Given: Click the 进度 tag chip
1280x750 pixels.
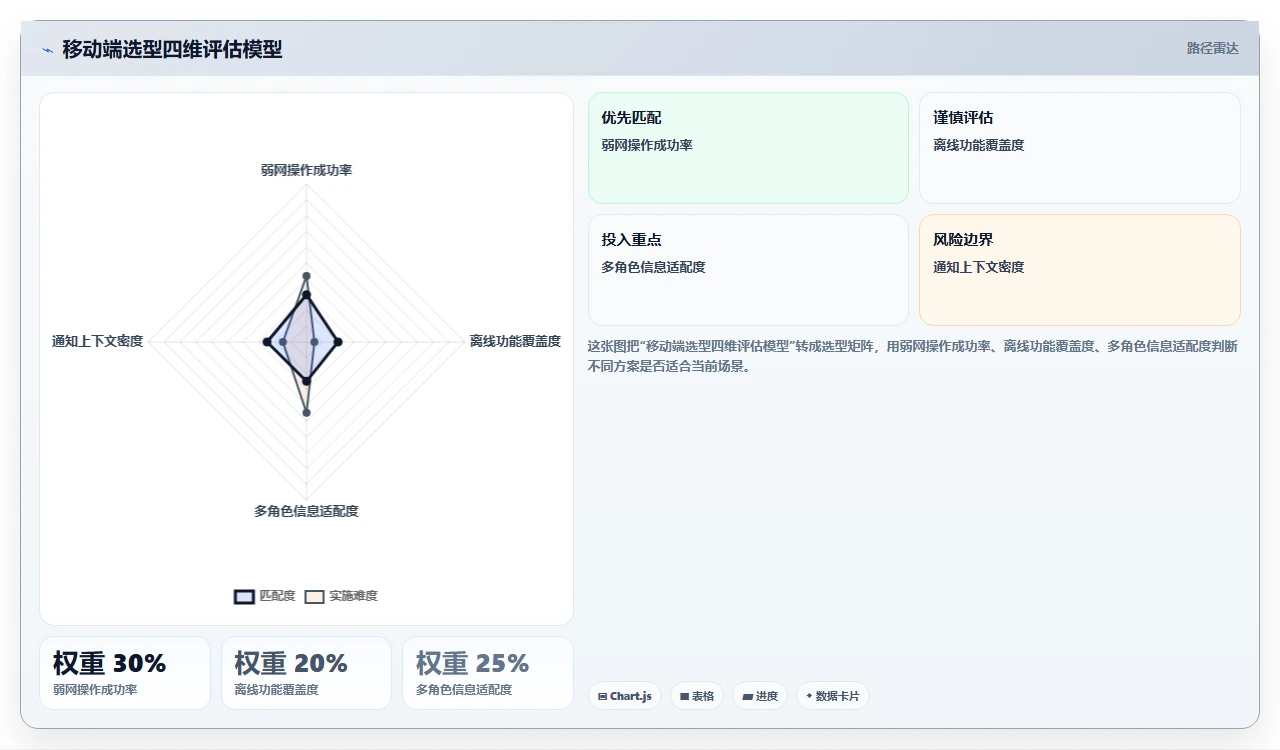Looking at the screenshot, I should pos(760,696).
